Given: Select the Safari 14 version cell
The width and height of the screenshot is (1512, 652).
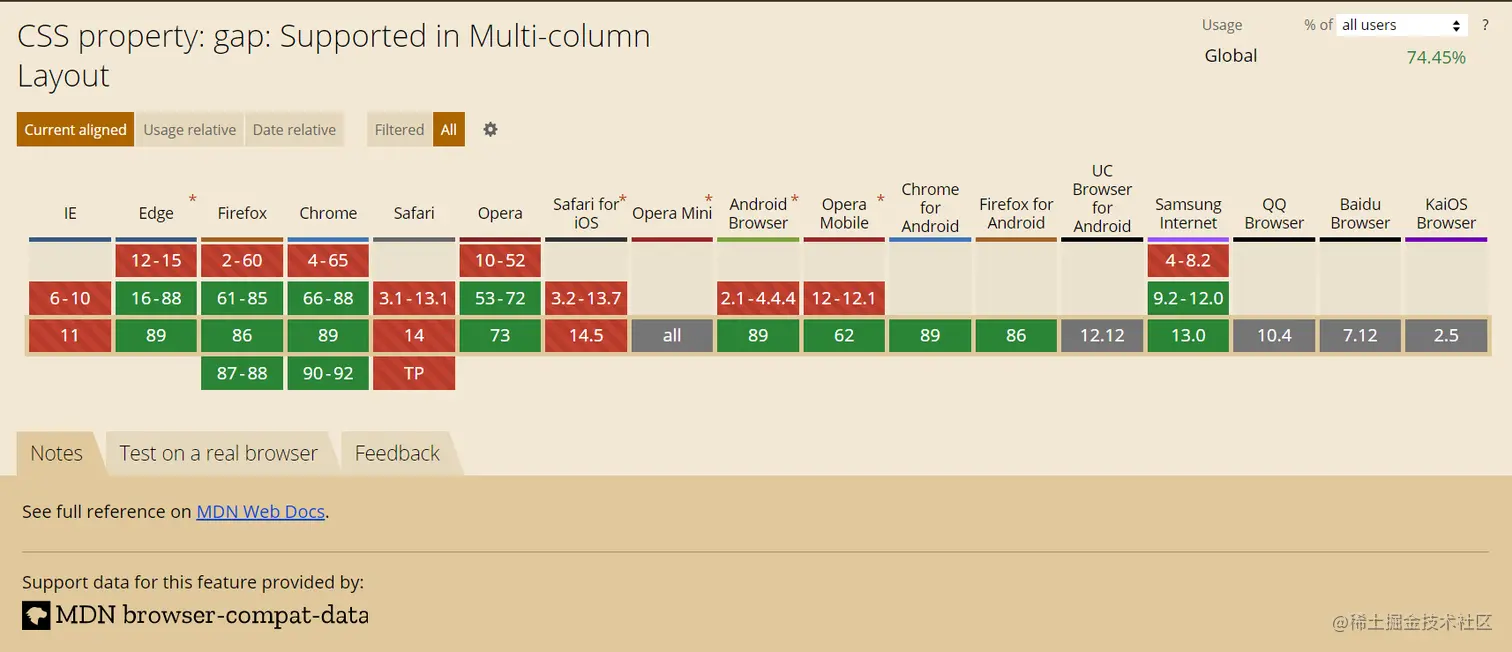Looking at the screenshot, I should pos(414,336).
